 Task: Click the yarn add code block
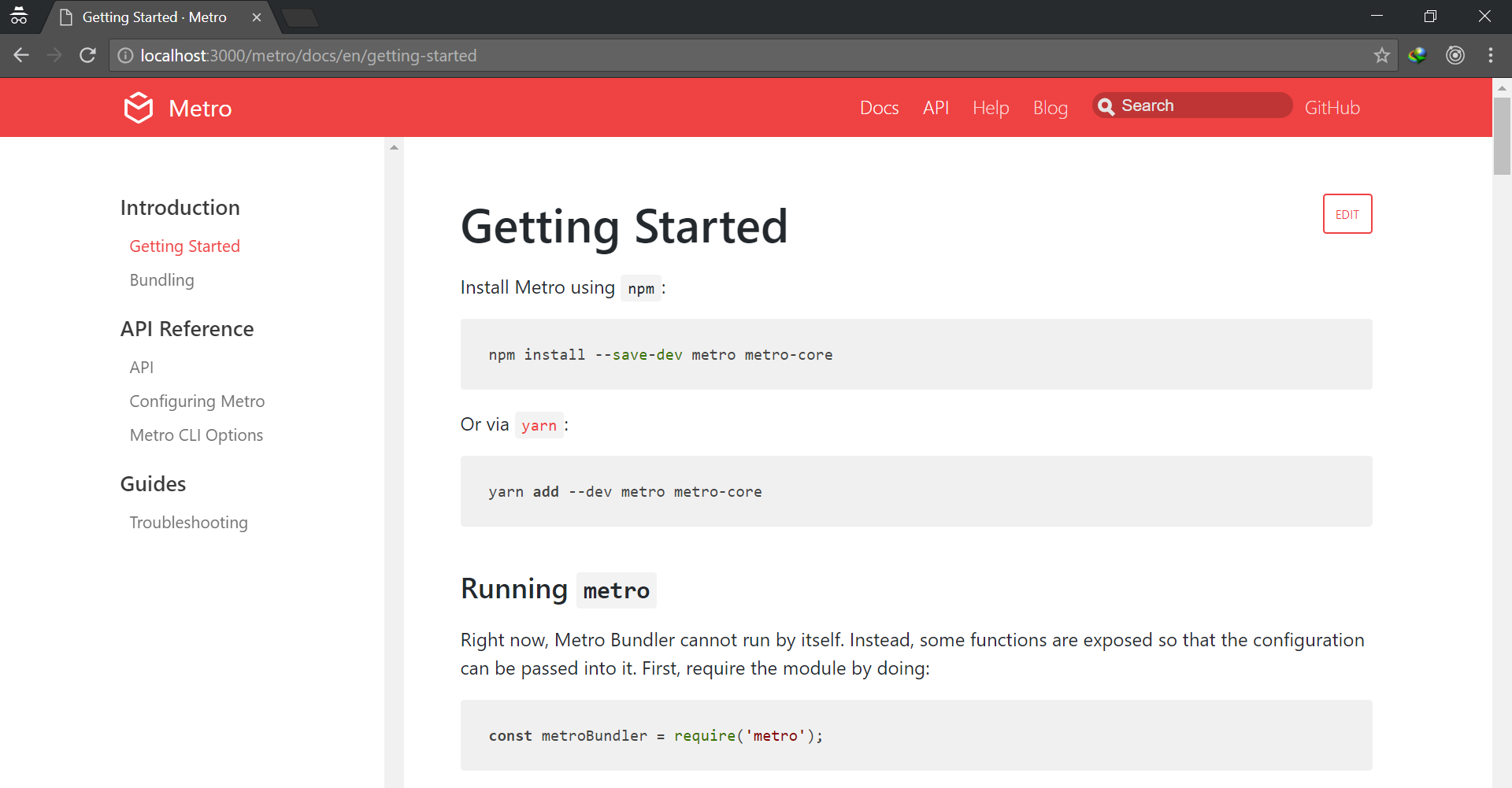pos(916,491)
